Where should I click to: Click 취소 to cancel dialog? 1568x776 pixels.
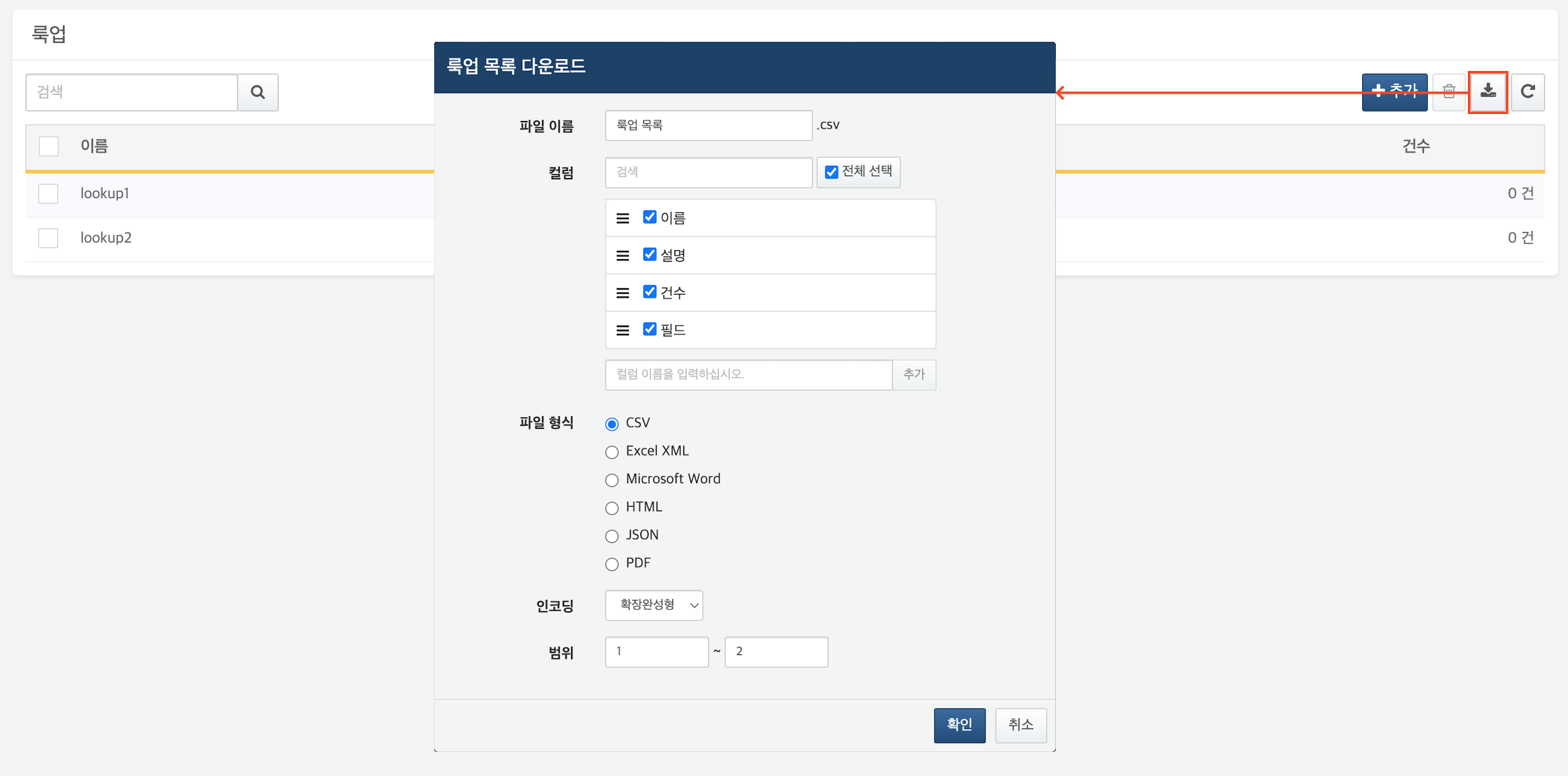point(1020,725)
